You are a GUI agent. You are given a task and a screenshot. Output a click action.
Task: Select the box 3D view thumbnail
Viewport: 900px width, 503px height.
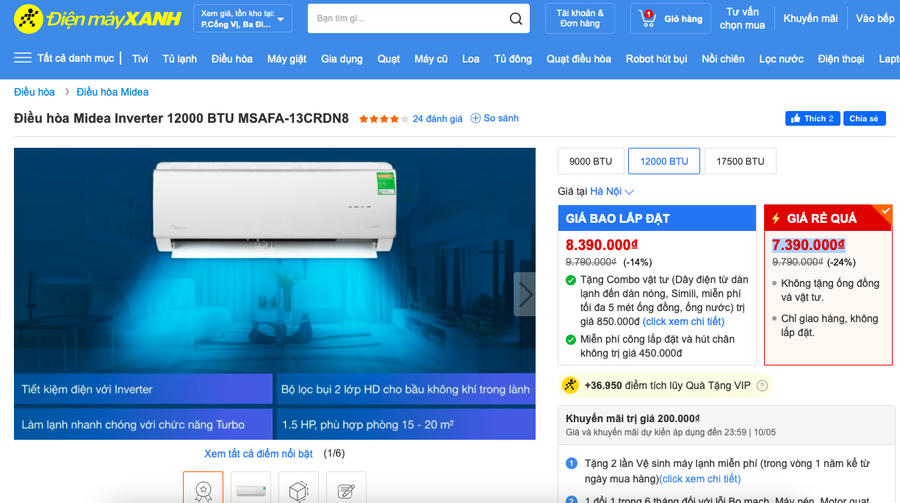coord(298,487)
